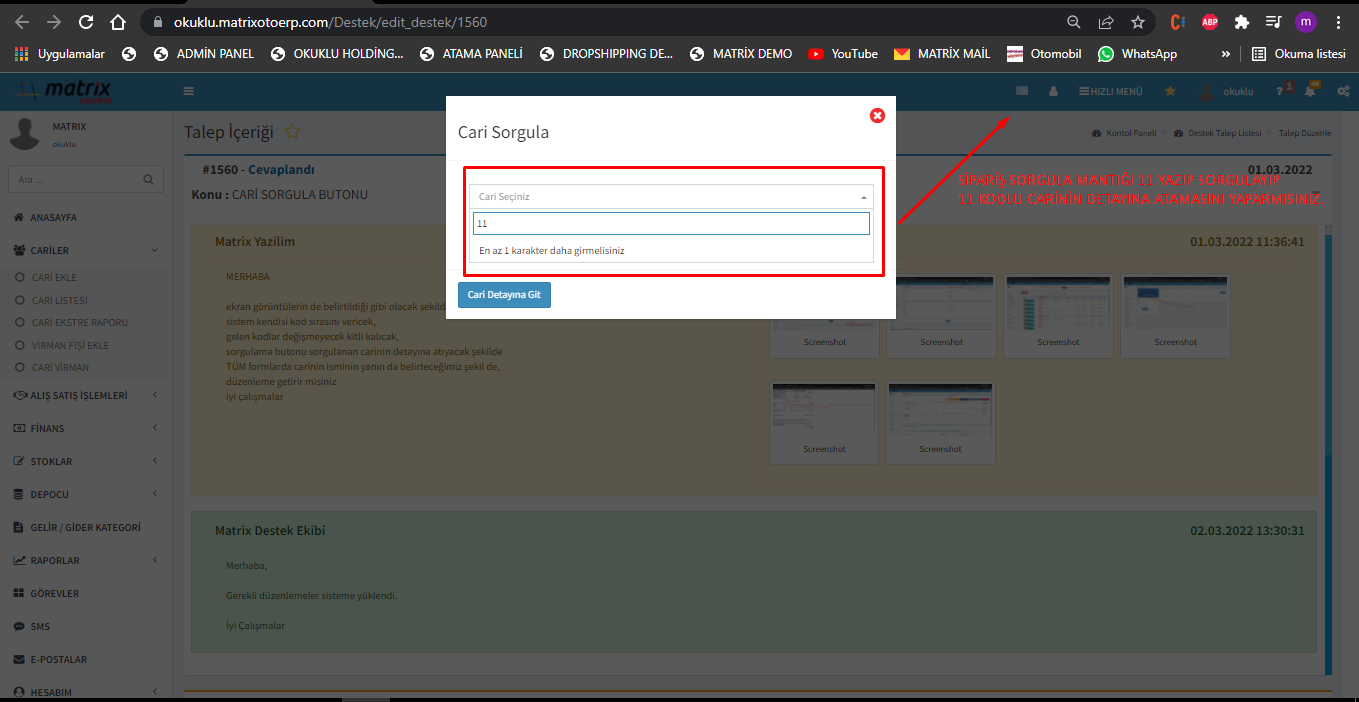Toggle the sidebar hamburger menu icon
1359x702 pixels.
[188, 91]
